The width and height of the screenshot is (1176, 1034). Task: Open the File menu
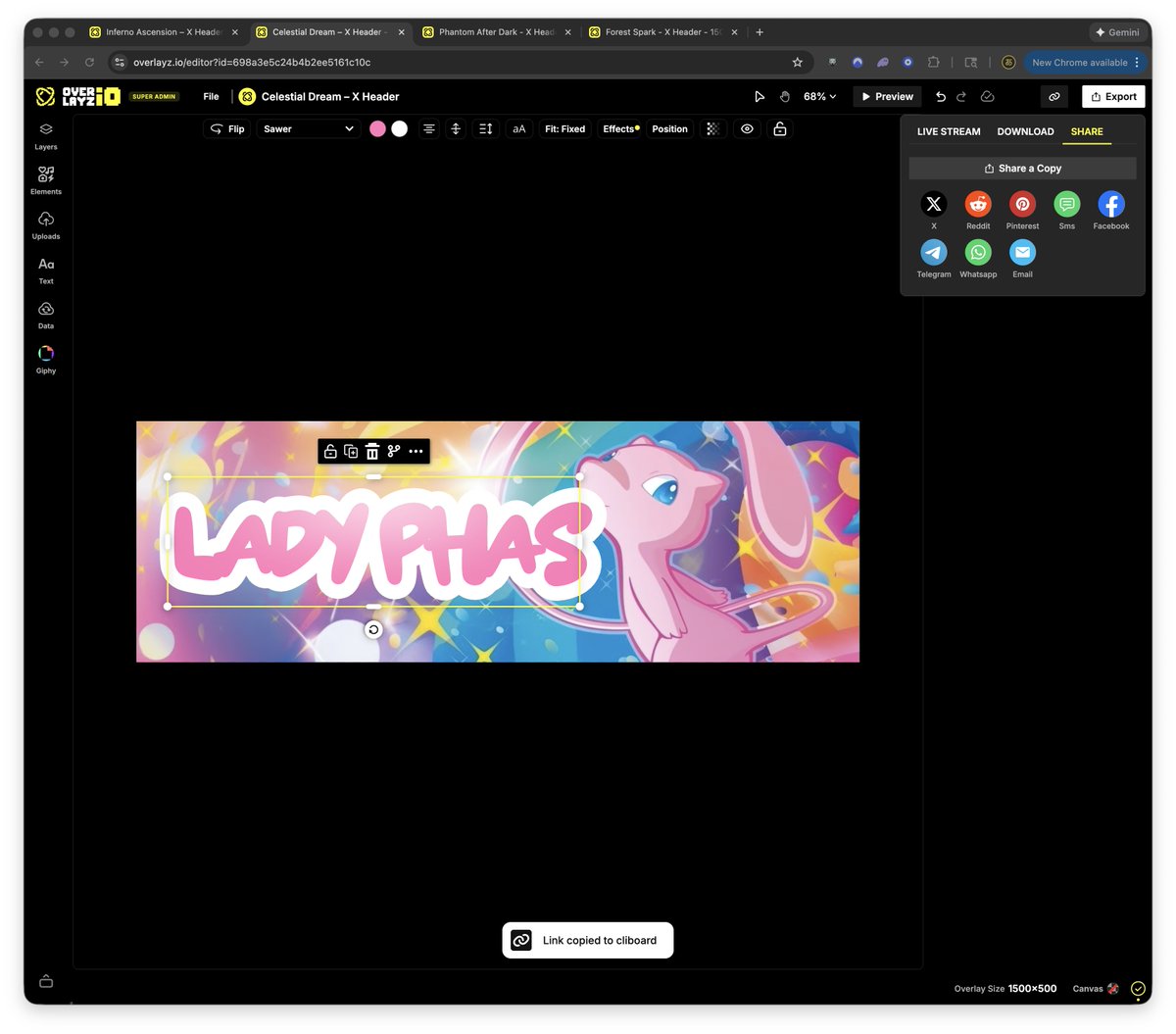[211, 97]
